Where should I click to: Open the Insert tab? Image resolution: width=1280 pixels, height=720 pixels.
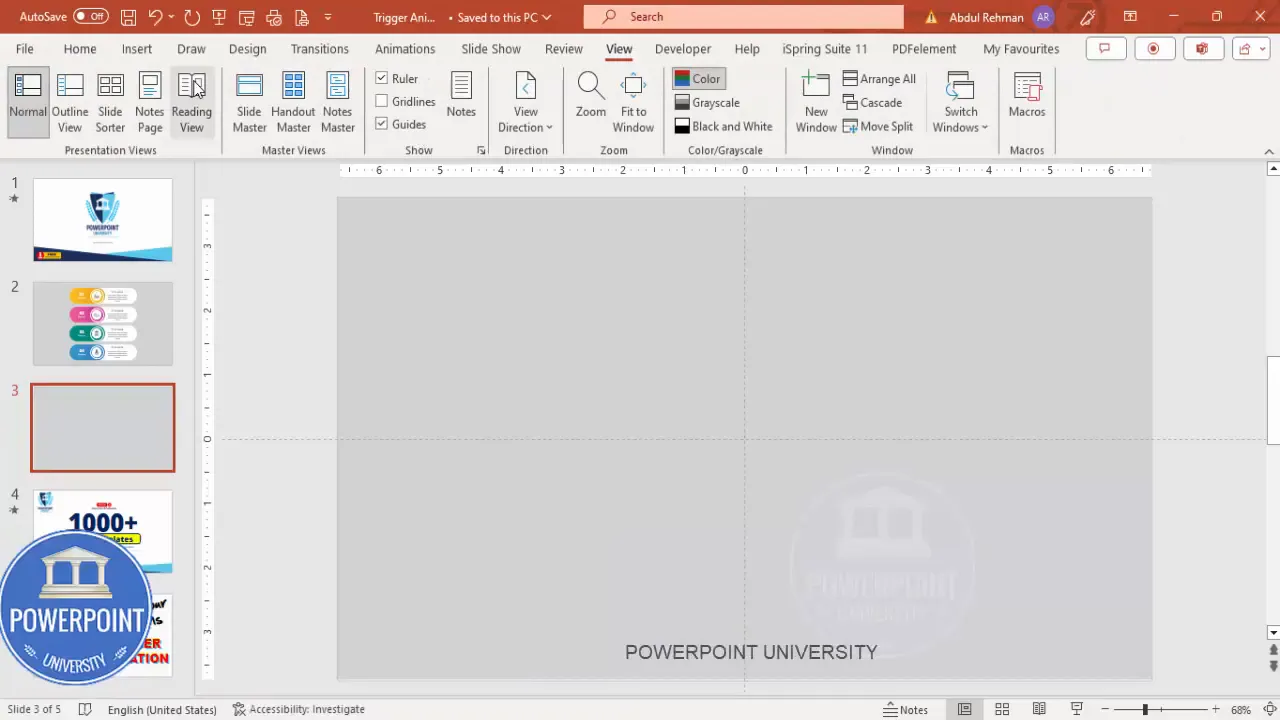pyautogui.click(x=137, y=49)
